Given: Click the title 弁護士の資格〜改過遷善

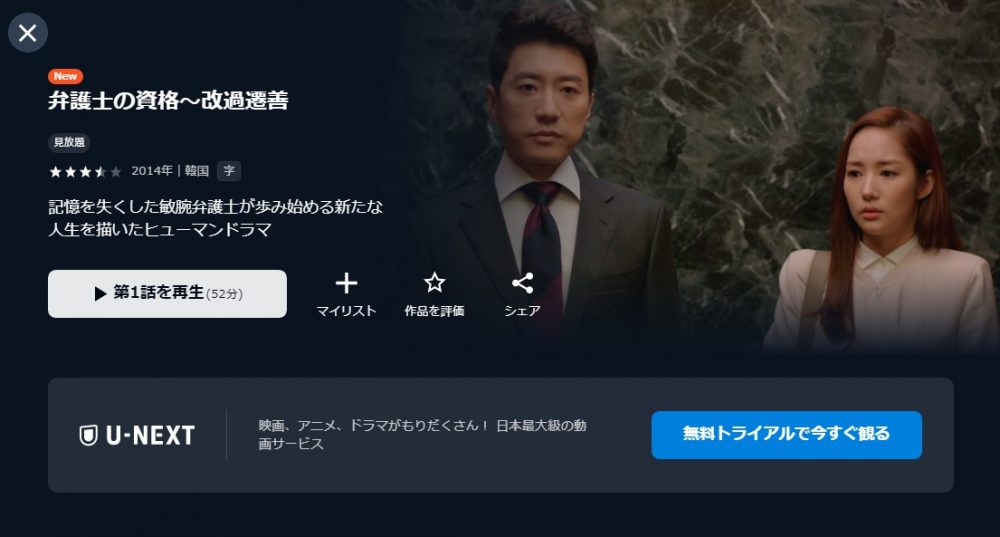Looking at the screenshot, I should (x=168, y=101).
